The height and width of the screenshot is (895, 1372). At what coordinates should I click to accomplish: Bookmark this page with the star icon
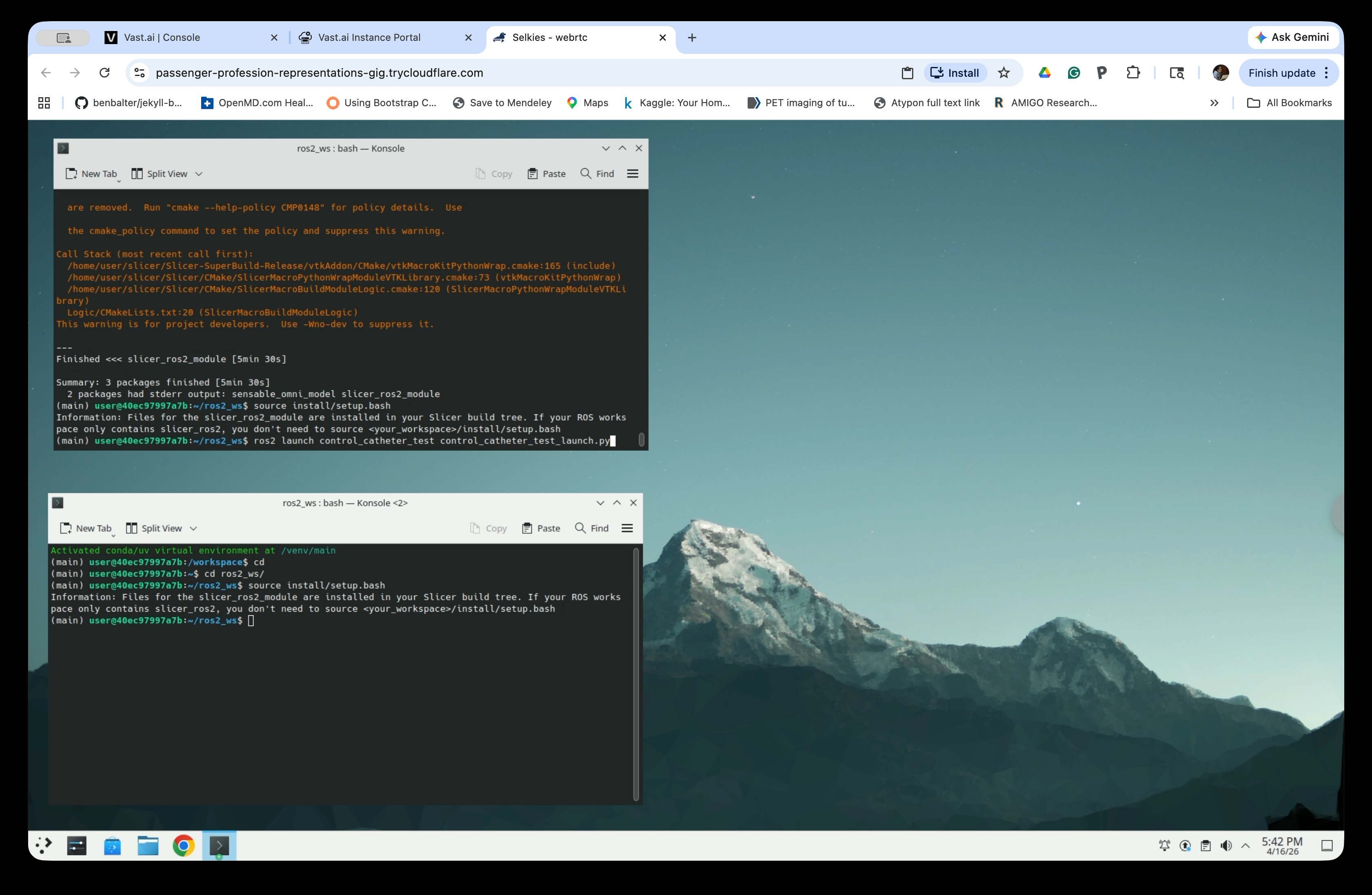(x=1004, y=73)
